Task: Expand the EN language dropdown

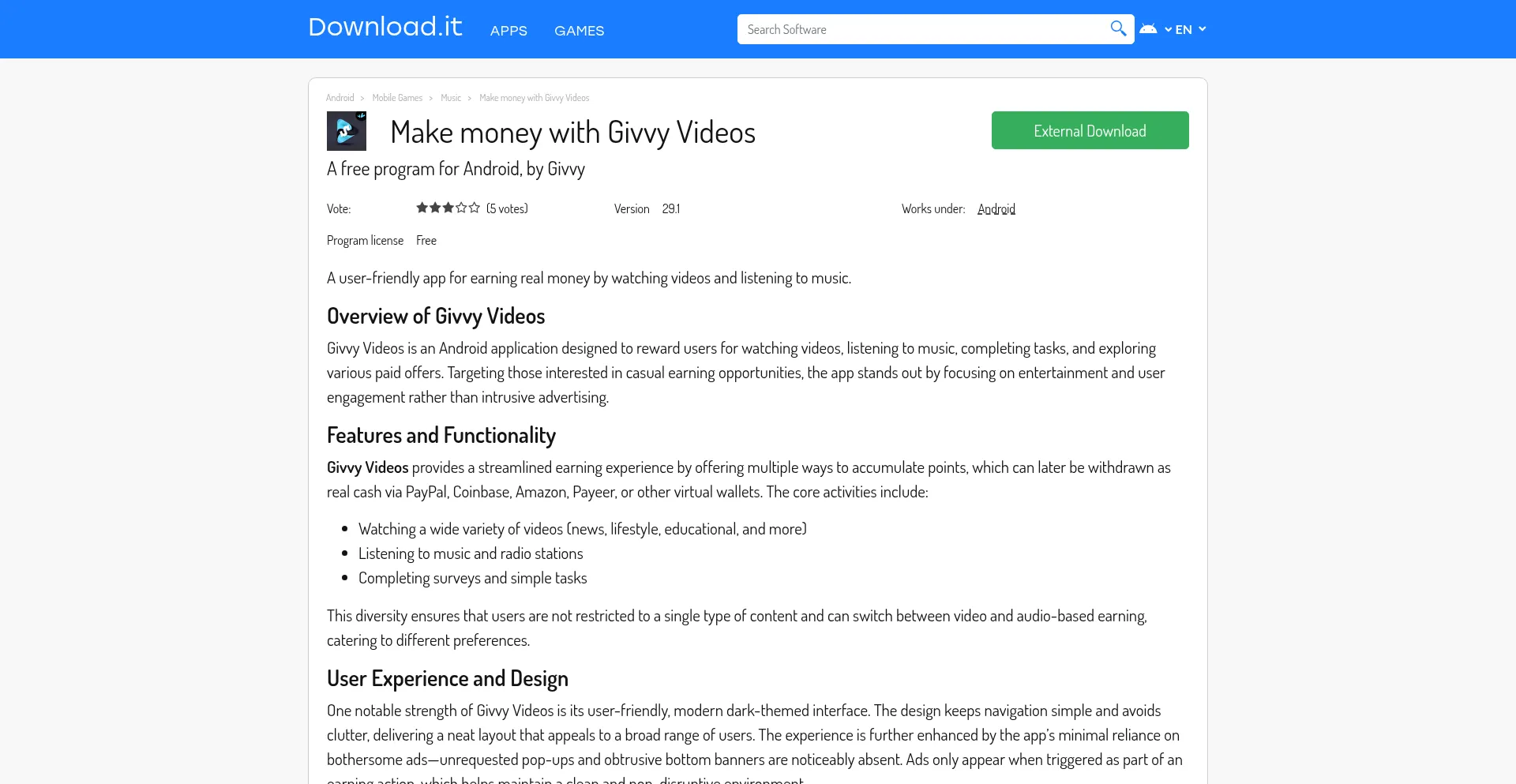Action: pyautogui.click(x=1191, y=29)
